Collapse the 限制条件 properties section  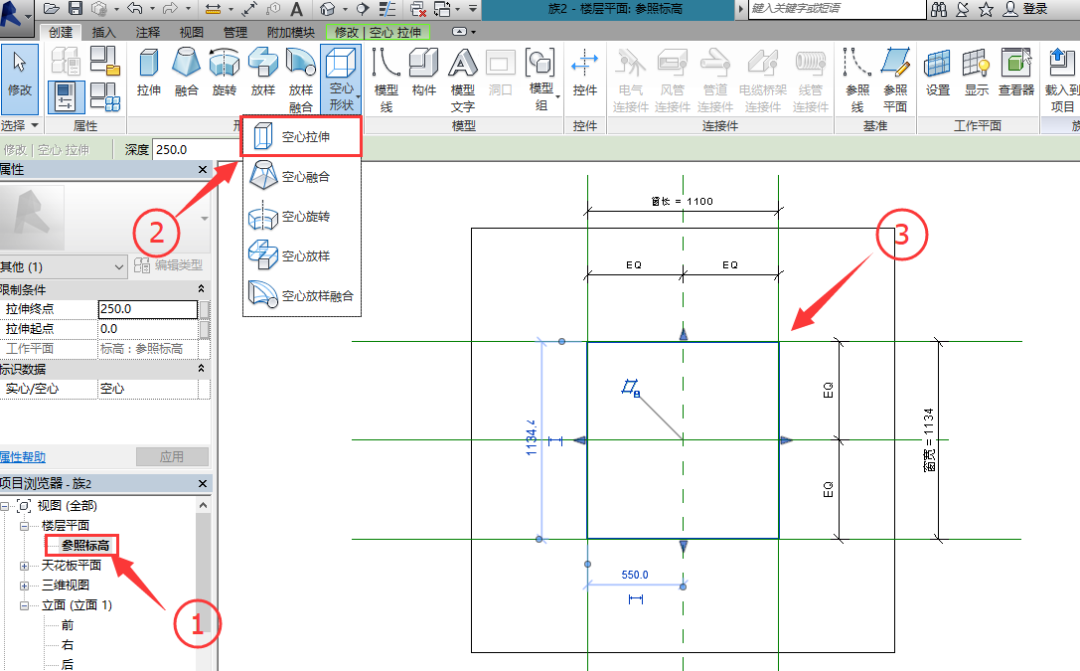point(201,289)
